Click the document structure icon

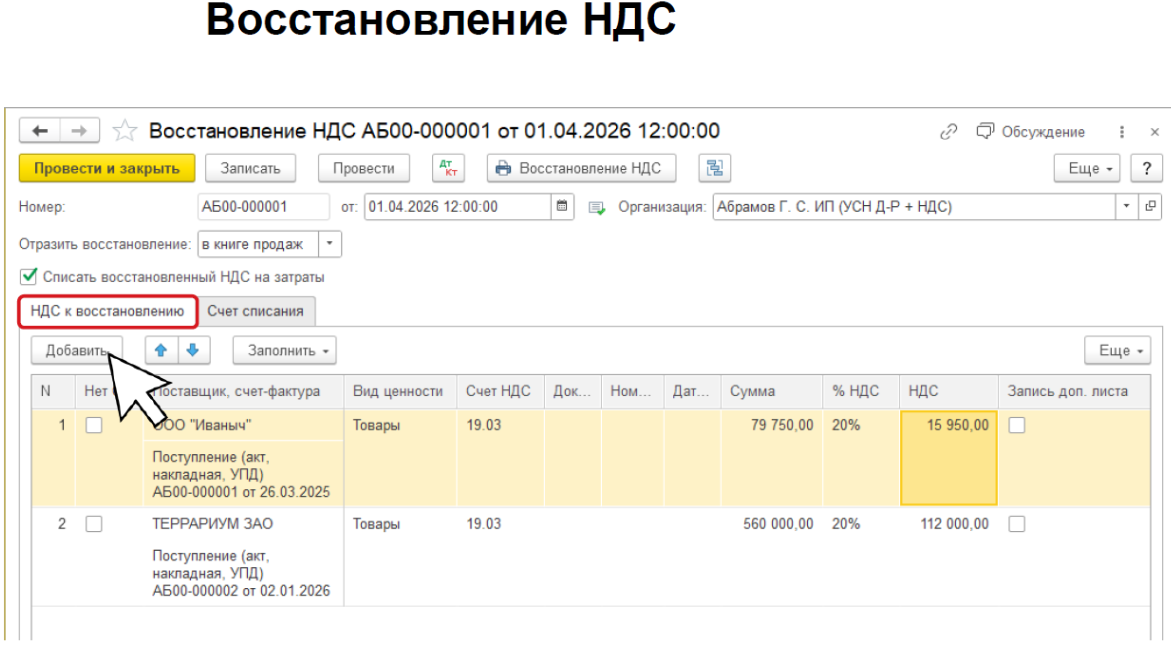715,168
